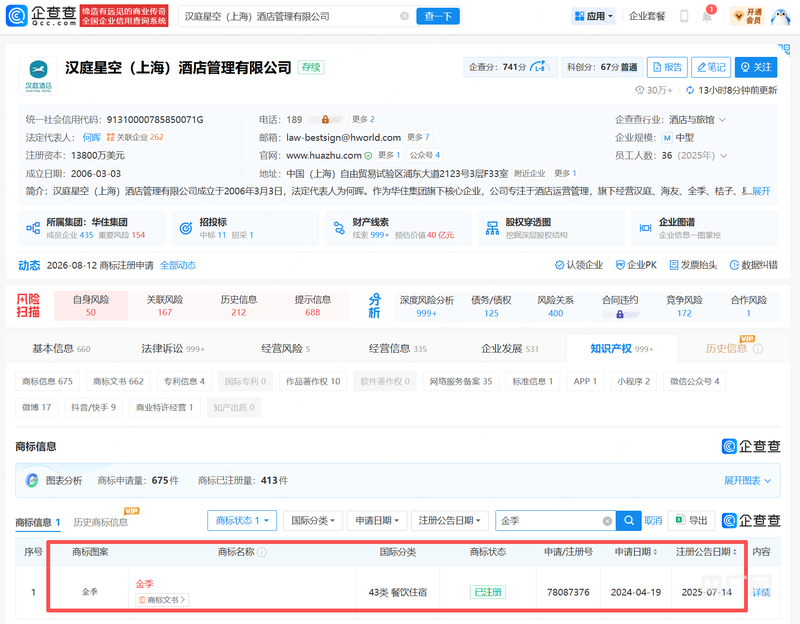Switch to 经营风险 tab
This screenshot has width=800, height=624.
pos(286,349)
